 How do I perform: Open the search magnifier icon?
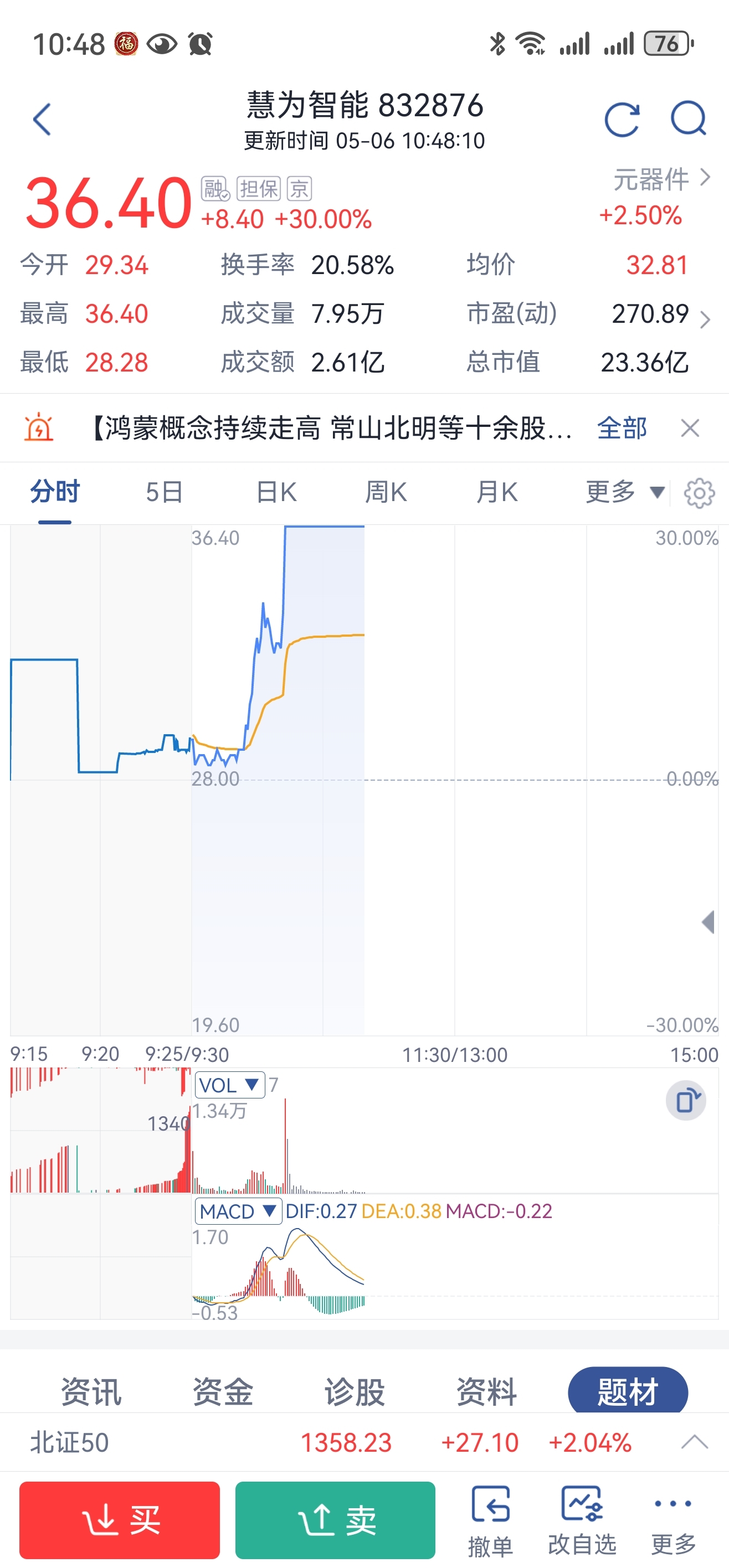(x=689, y=118)
